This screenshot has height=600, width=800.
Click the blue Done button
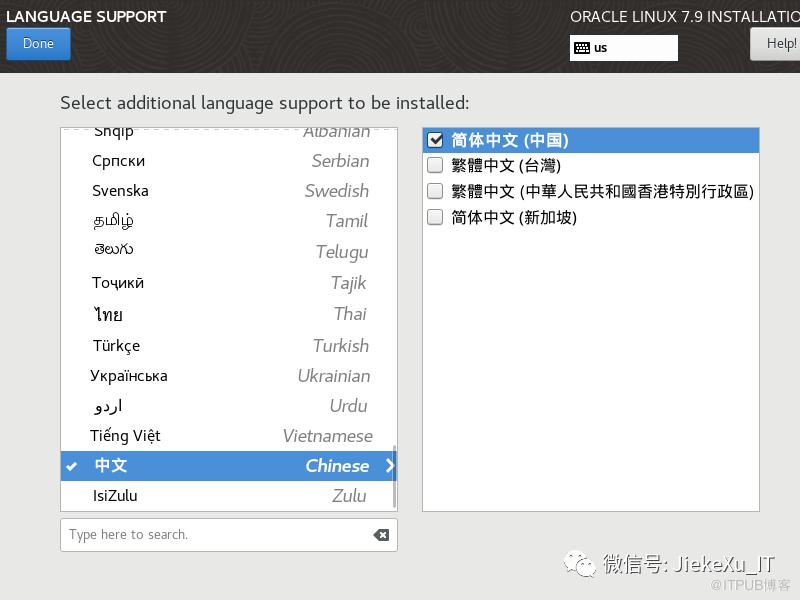click(38, 44)
